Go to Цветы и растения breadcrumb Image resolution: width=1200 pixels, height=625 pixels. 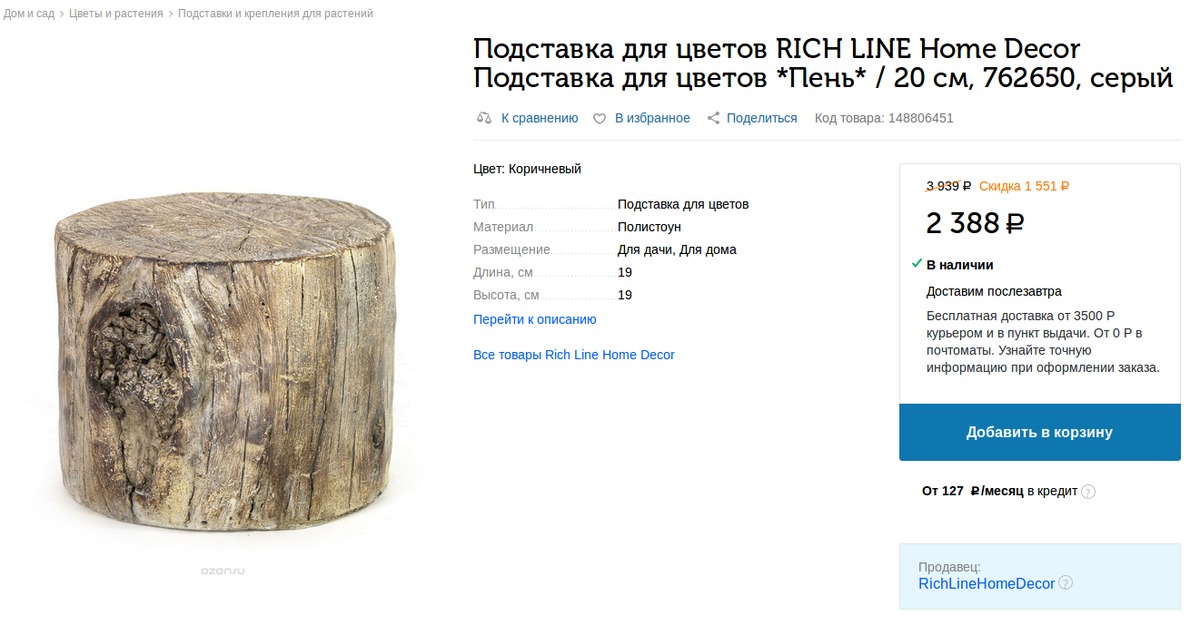click(116, 14)
